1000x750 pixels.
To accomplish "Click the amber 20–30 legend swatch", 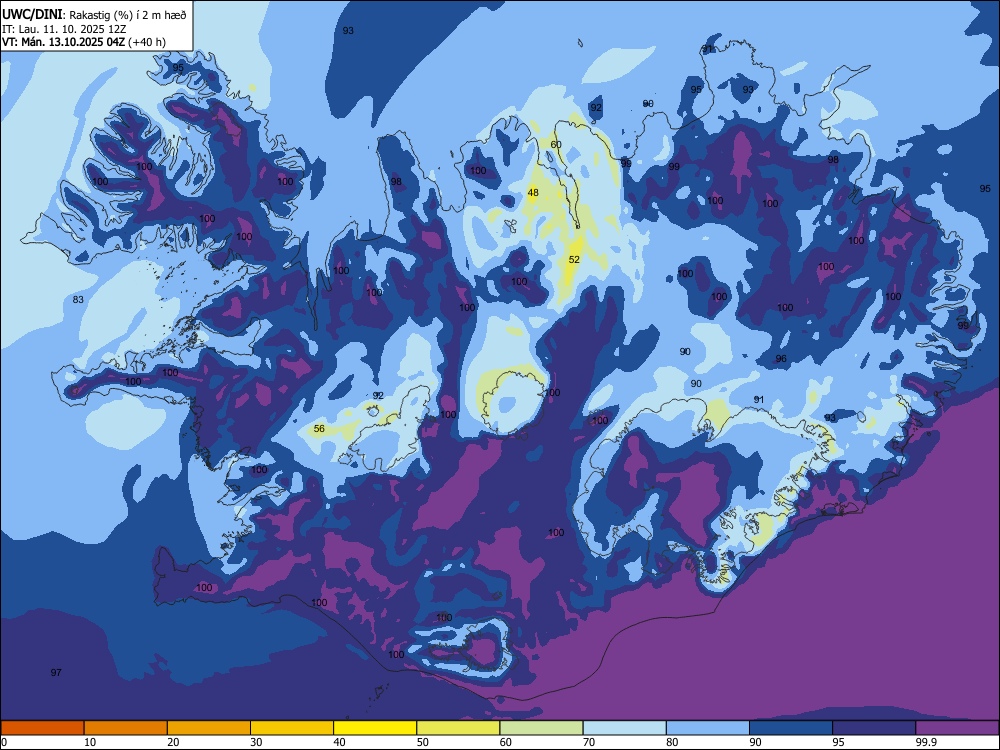I will point(209,728).
